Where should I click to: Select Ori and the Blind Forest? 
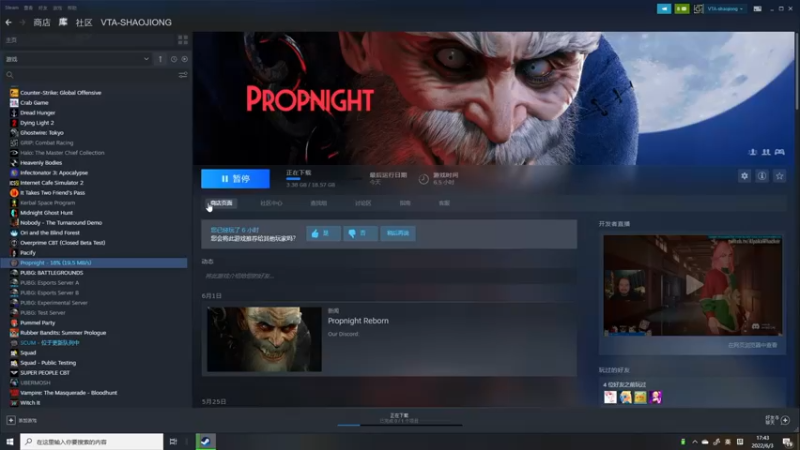[50, 233]
